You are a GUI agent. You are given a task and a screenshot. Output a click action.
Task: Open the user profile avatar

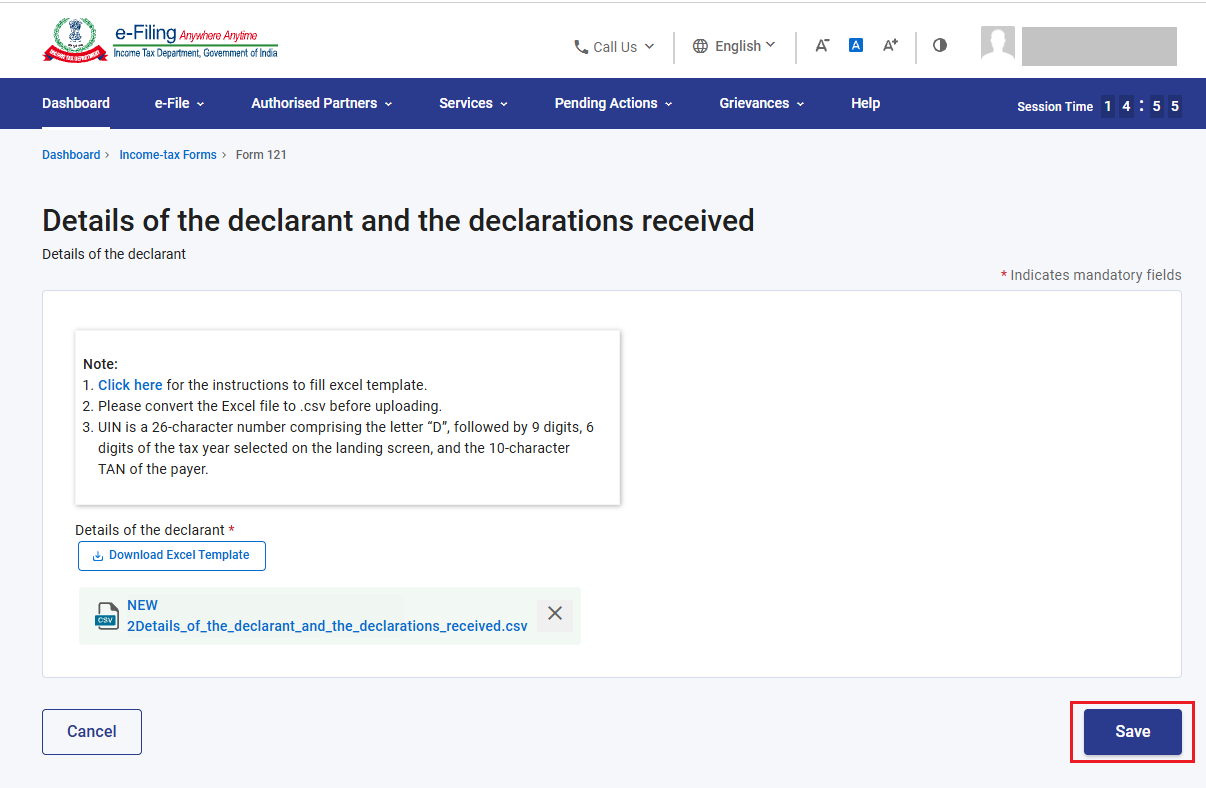[x=998, y=44]
